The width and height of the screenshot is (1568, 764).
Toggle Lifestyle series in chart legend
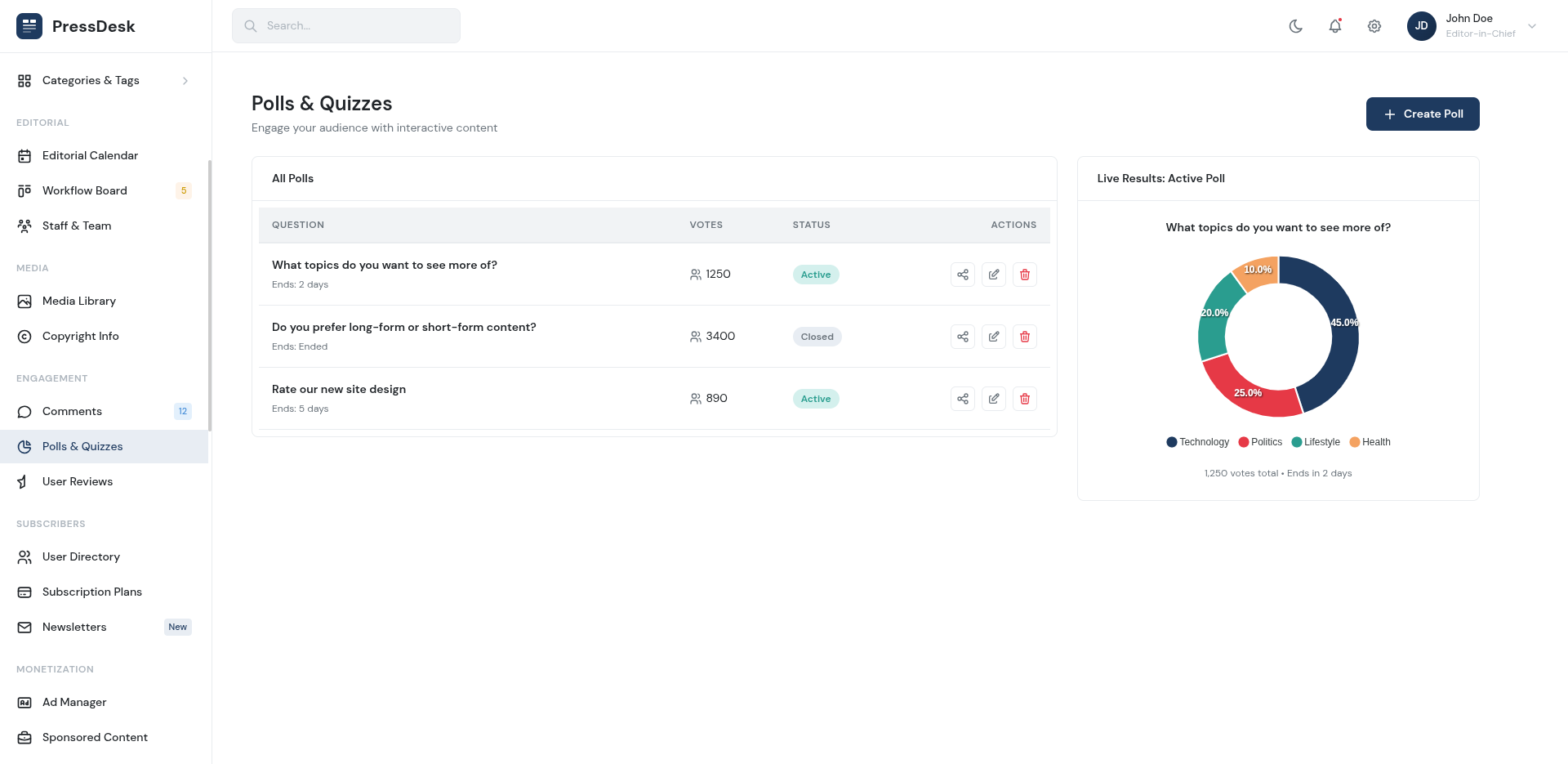click(x=1316, y=442)
